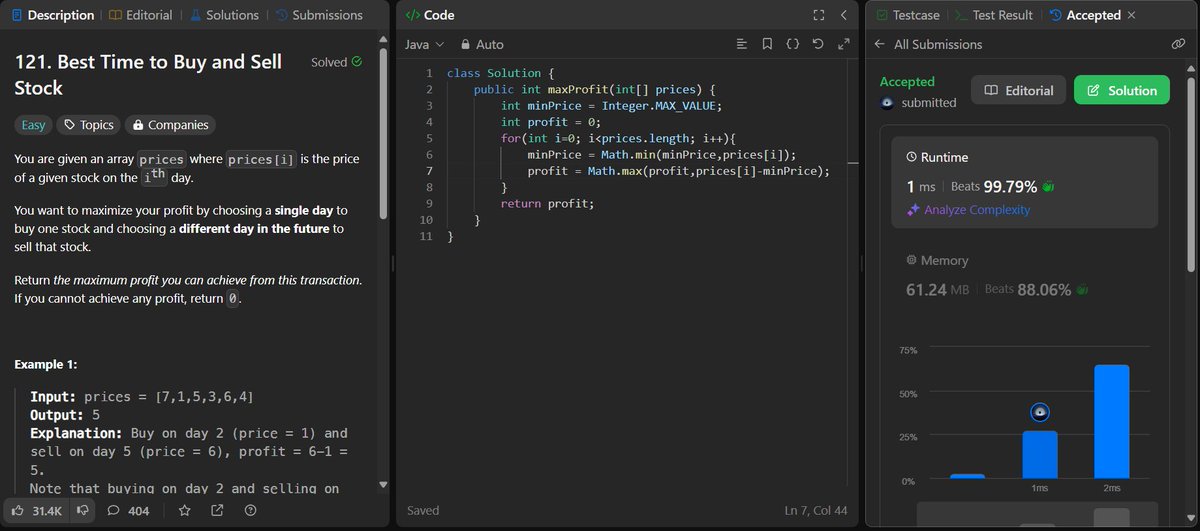This screenshot has width=1200, height=531.
Task: Click fullscreen icon in Code panel header
Action: click(818, 15)
